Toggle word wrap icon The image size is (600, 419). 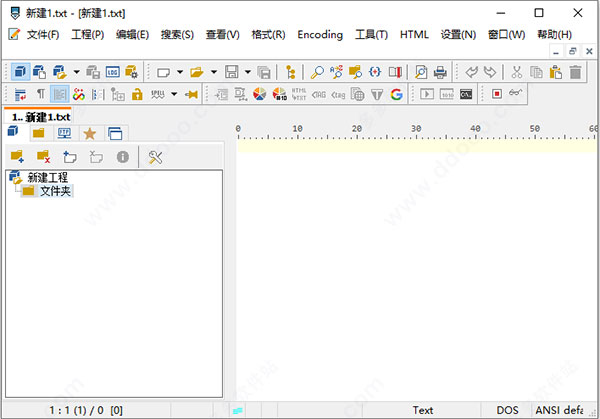(x=20, y=94)
